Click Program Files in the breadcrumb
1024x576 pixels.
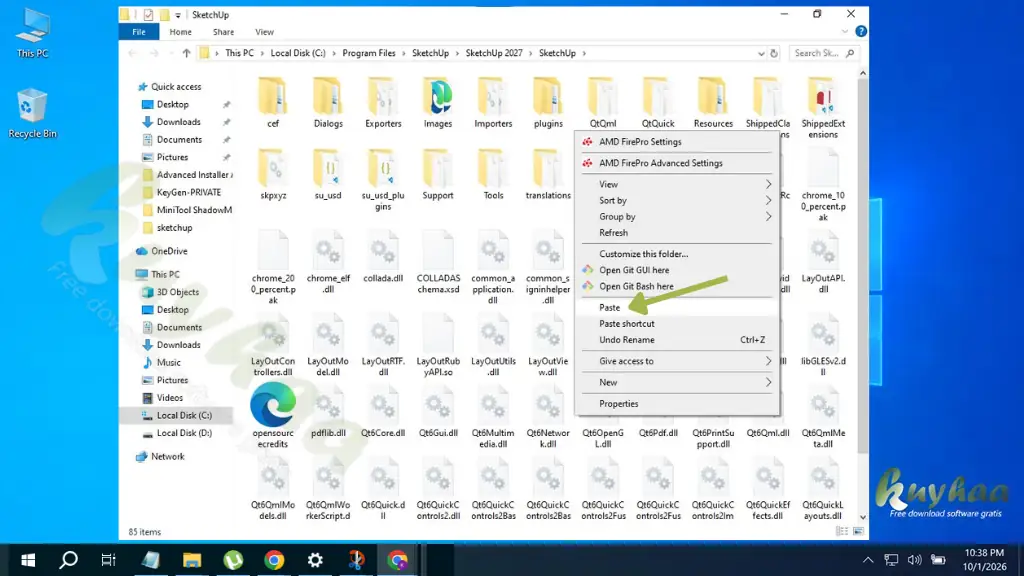coord(368,54)
